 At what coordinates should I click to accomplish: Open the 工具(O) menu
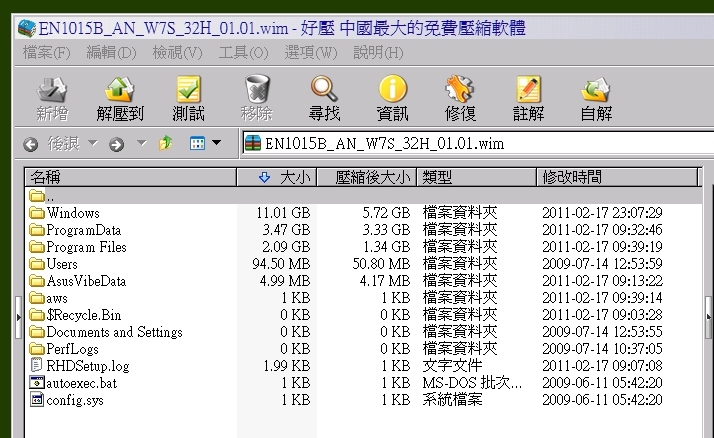tap(243, 53)
